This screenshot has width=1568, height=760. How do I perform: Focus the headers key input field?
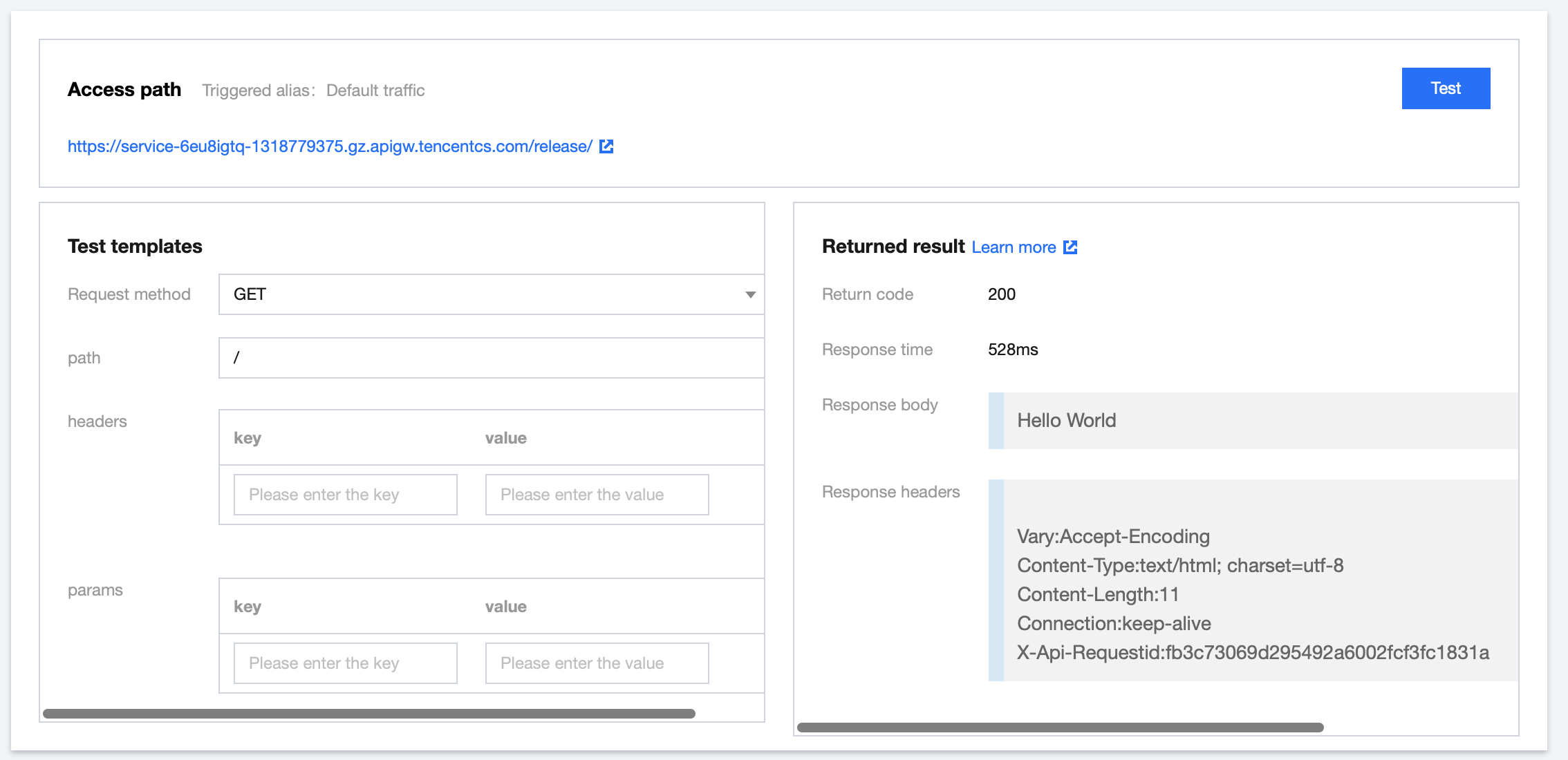[345, 495]
